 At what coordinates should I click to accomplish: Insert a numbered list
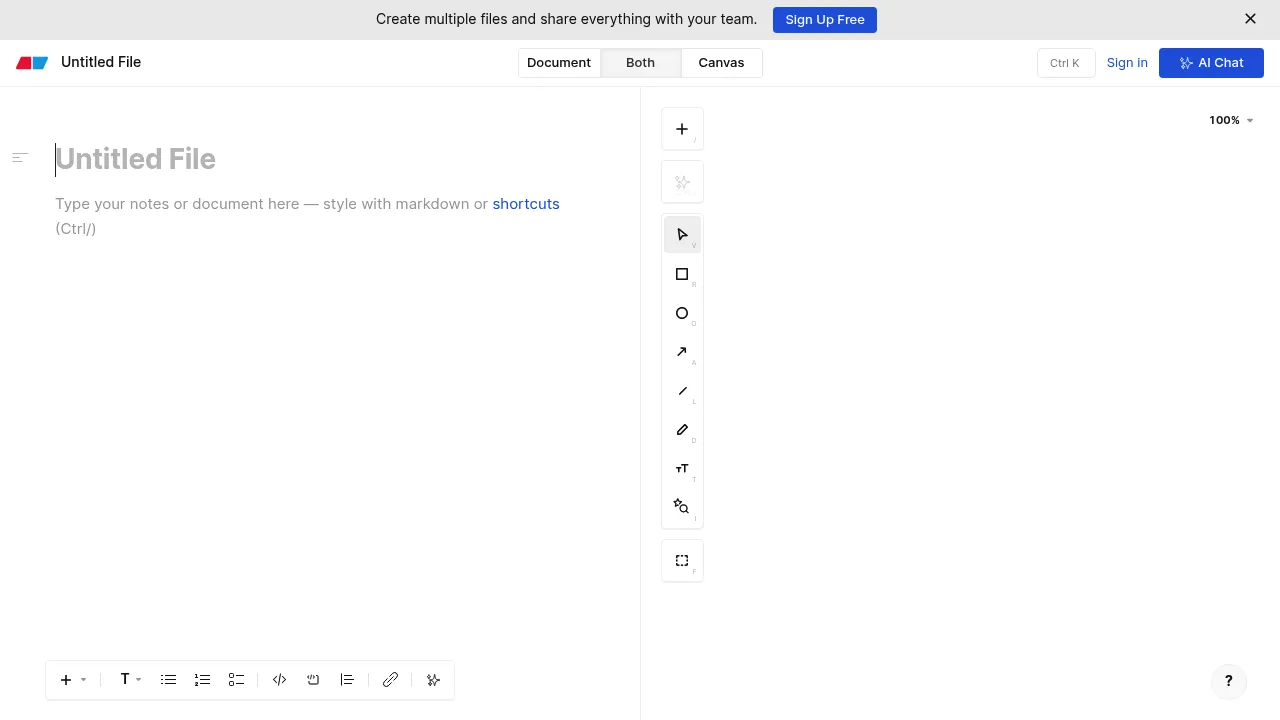click(202, 680)
